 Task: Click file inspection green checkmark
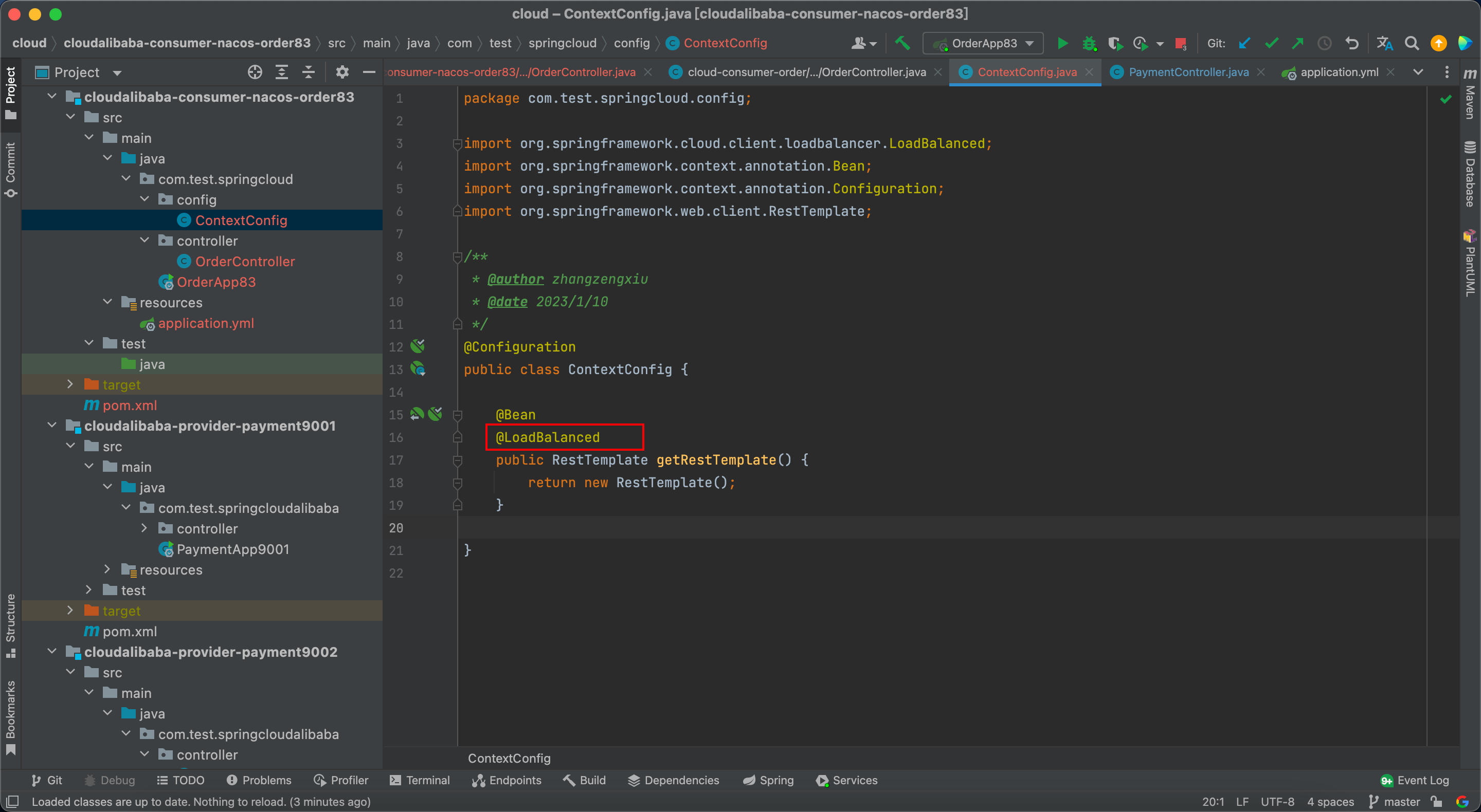pyautogui.click(x=1446, y=99)
